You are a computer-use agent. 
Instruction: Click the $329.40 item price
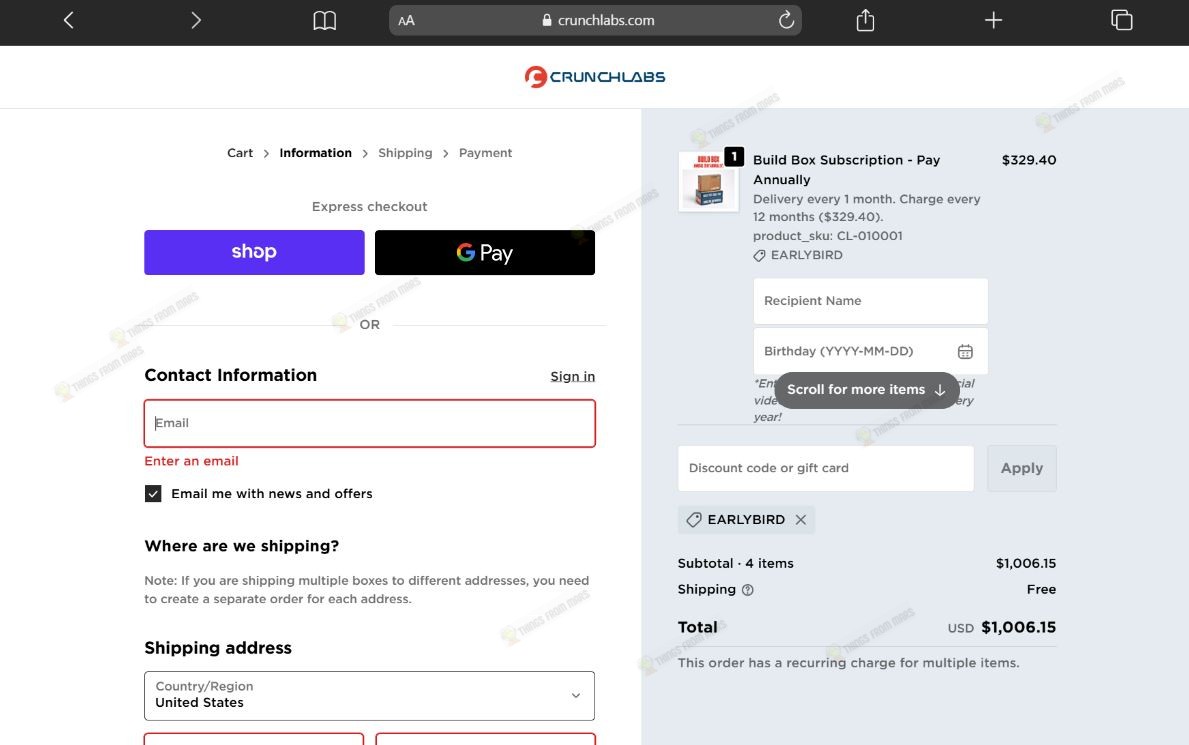coord(1029,160)
